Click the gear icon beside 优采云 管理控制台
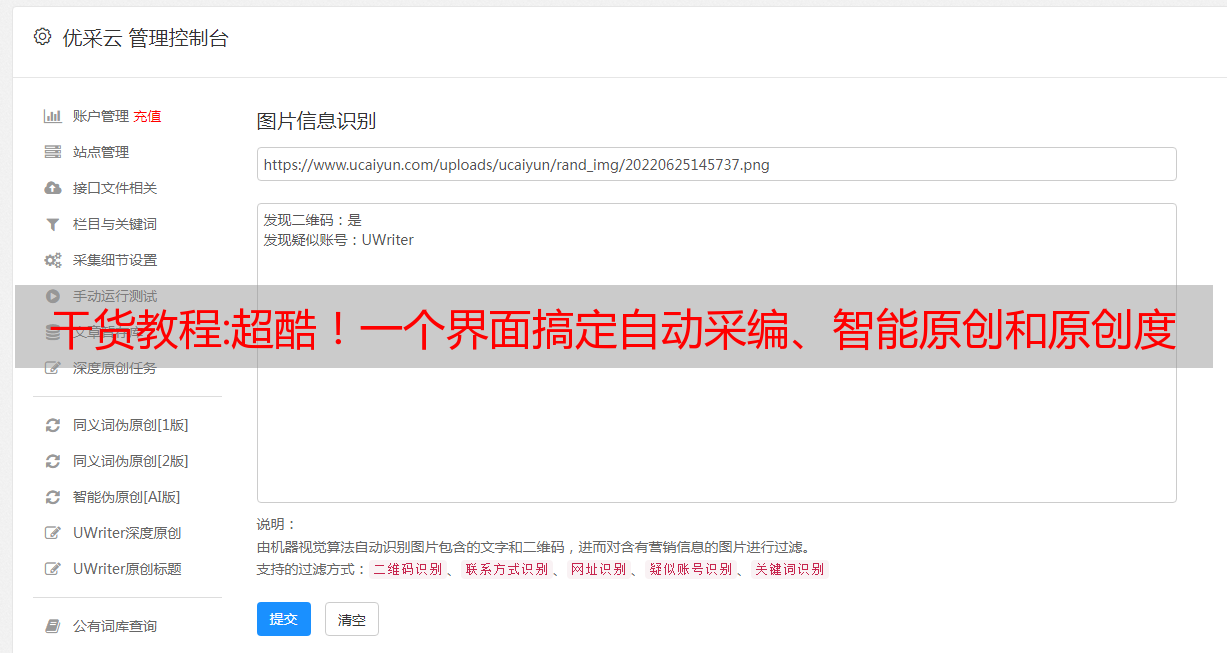 coord(42,37)
